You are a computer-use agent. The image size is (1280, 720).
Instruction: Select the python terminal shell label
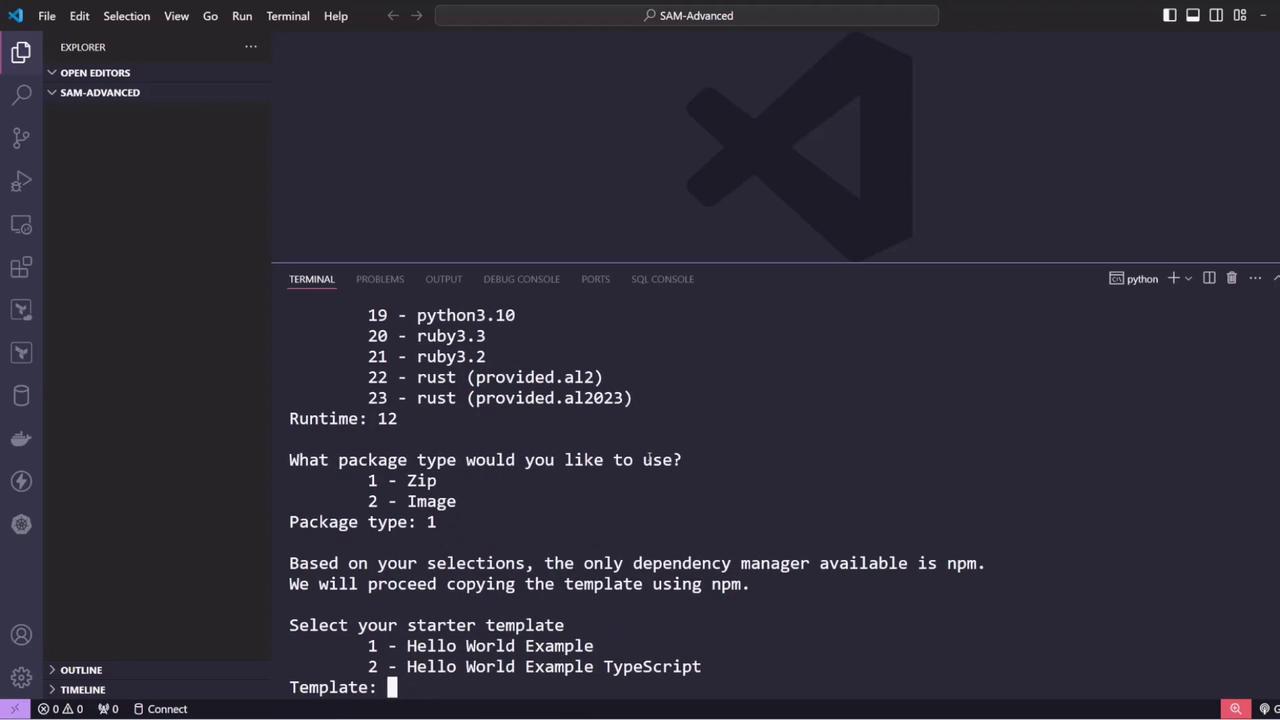(x=1134, y=278)
